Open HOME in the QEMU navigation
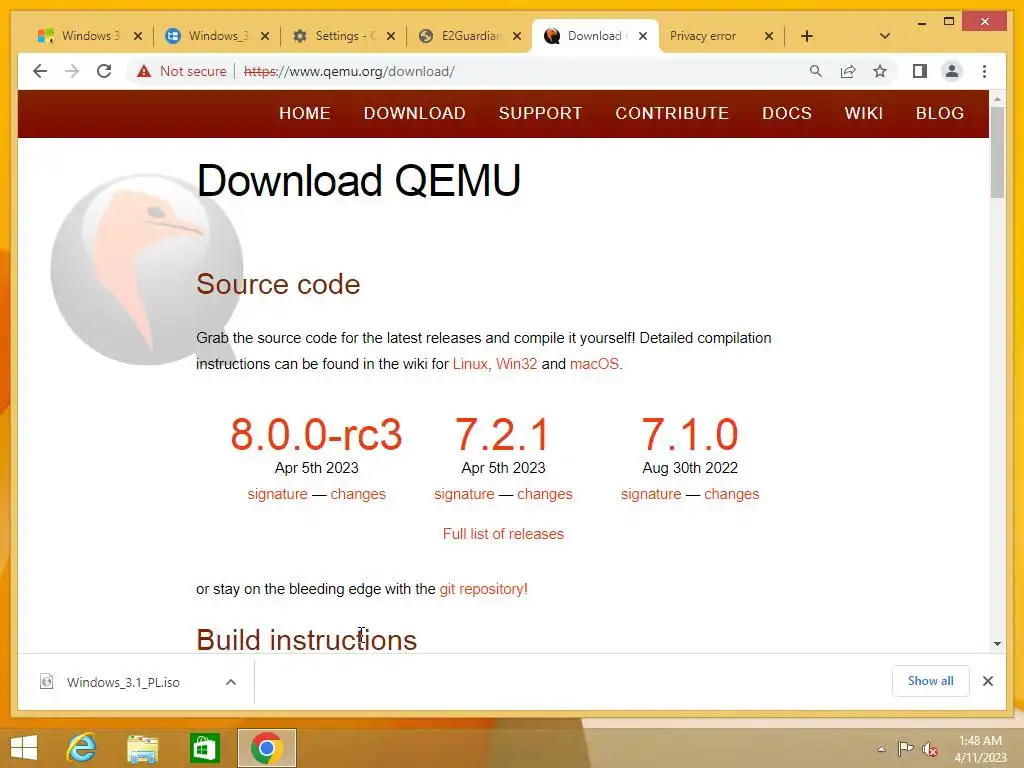1024x768 pixels. [304, 113]
